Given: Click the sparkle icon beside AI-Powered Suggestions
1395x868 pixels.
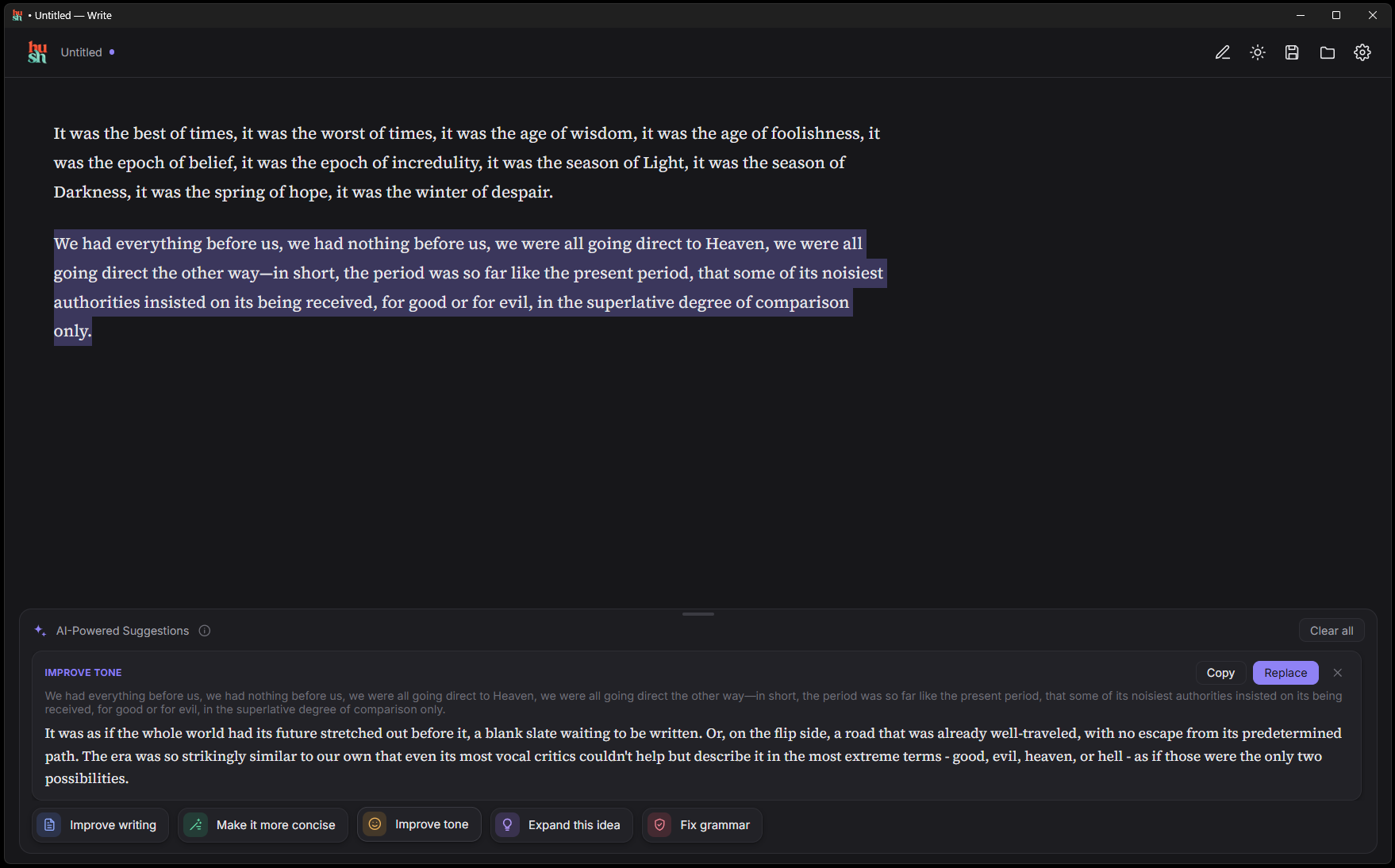Looking at the screenshot, I should [x=40, y=631].
